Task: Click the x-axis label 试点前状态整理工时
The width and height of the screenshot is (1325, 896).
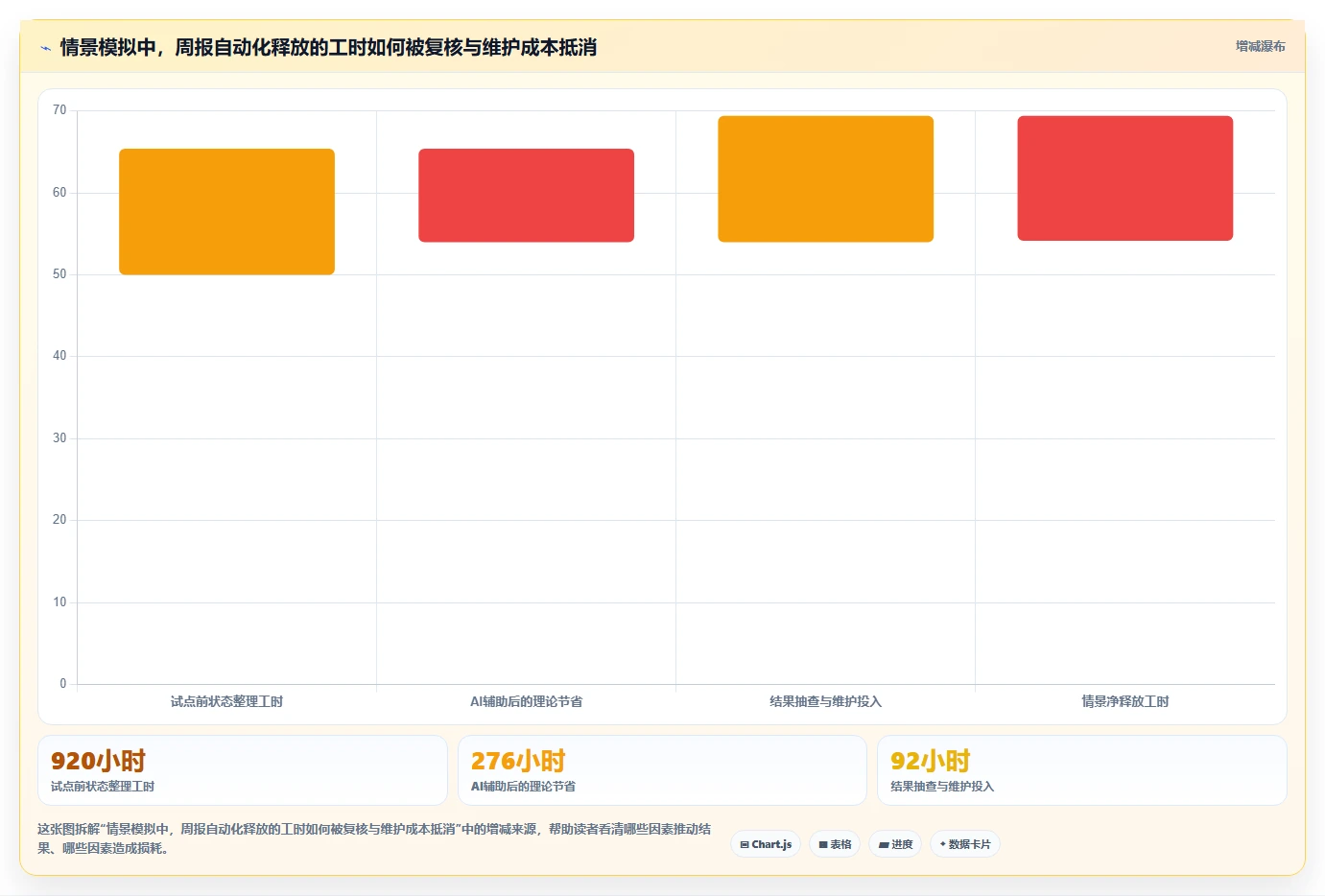Action: 226,701
